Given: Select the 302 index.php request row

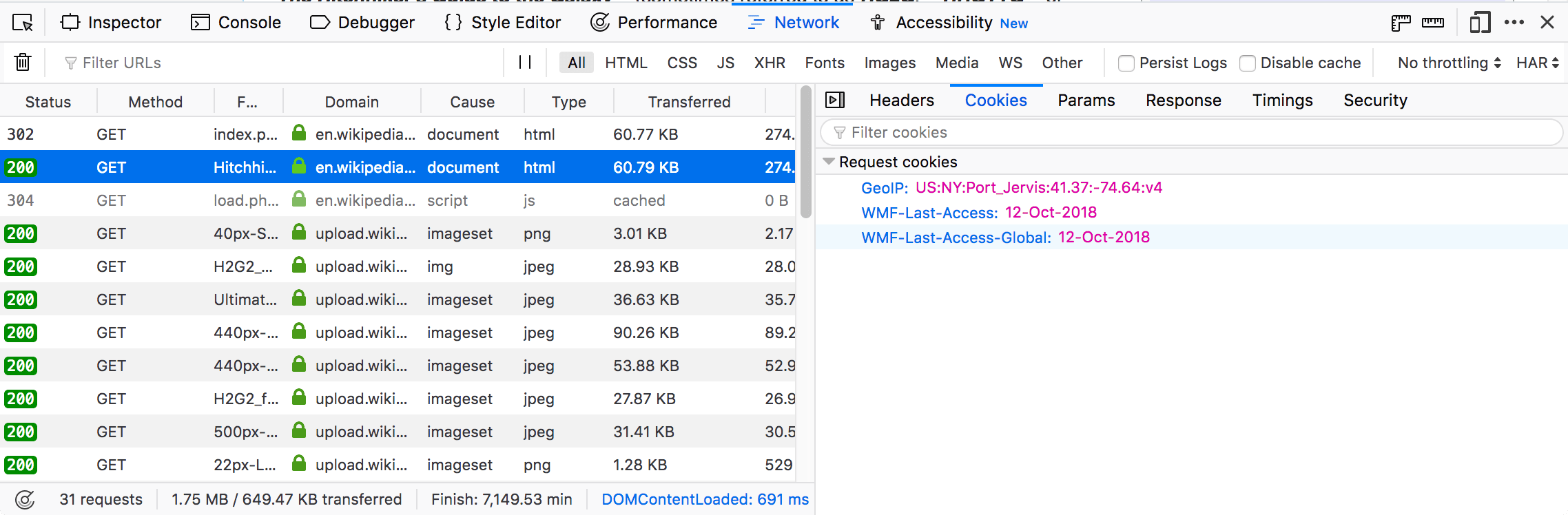Looking at the screenshot, I should (344, 134).
